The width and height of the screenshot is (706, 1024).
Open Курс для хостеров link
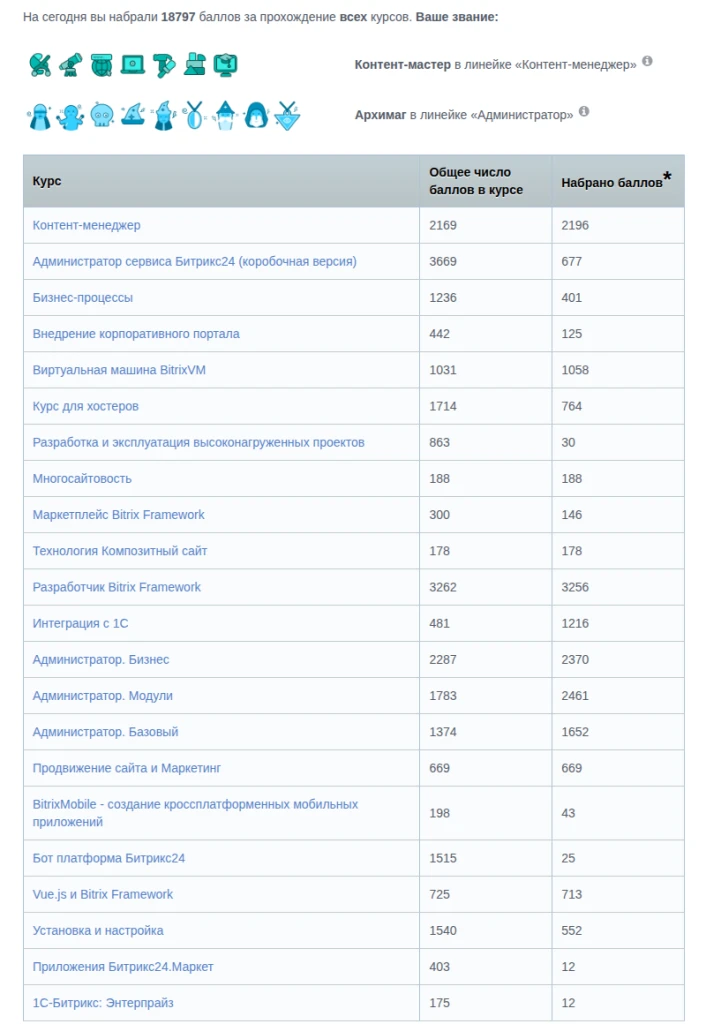tap(86, 406)
